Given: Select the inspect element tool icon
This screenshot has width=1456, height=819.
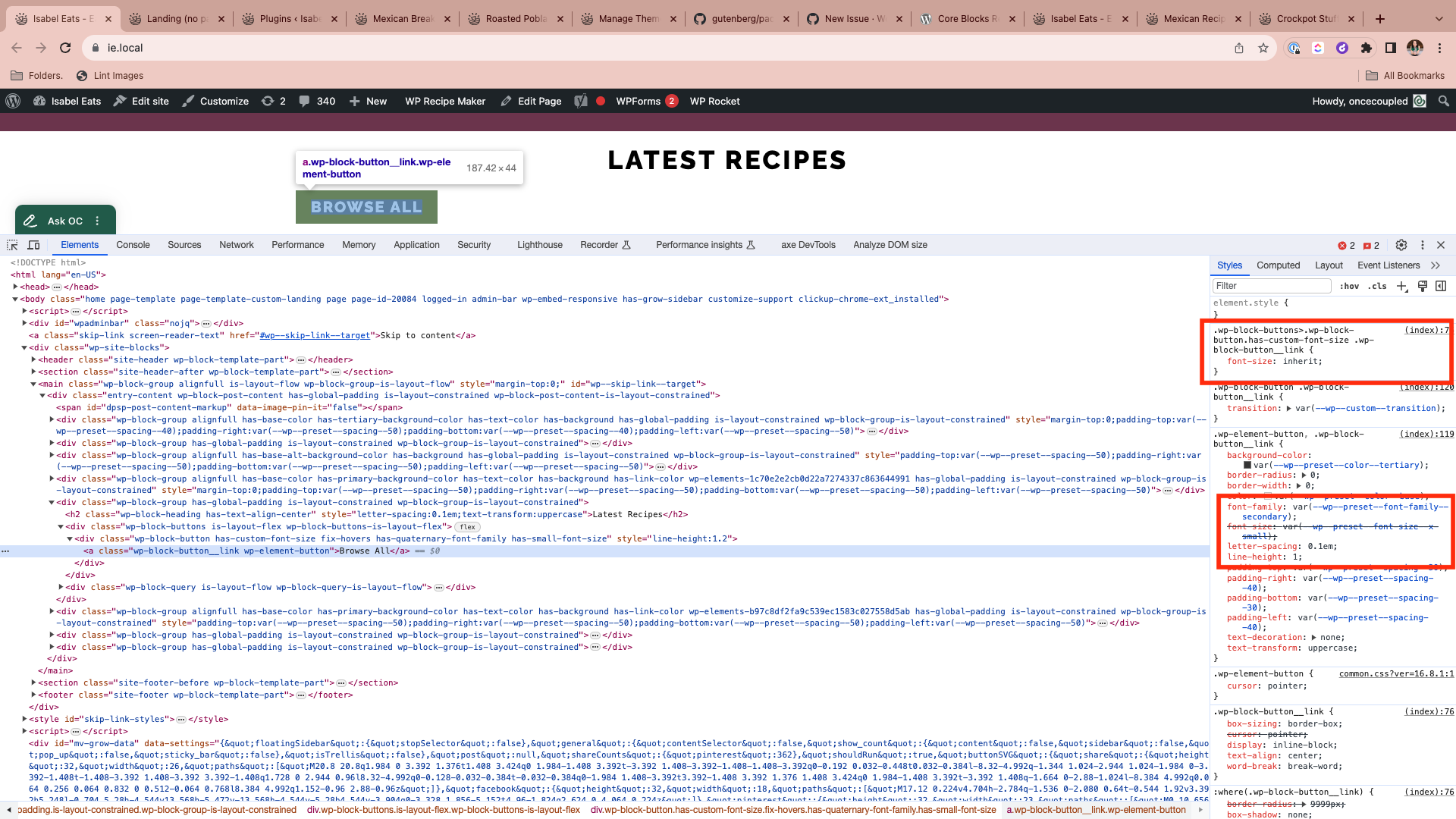Looking at the screenshot, I should pyautogui.click(x=12, y=245).
